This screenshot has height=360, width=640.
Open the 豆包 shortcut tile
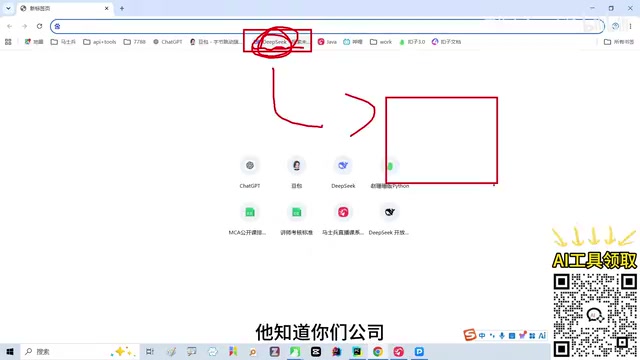[296, 166]
